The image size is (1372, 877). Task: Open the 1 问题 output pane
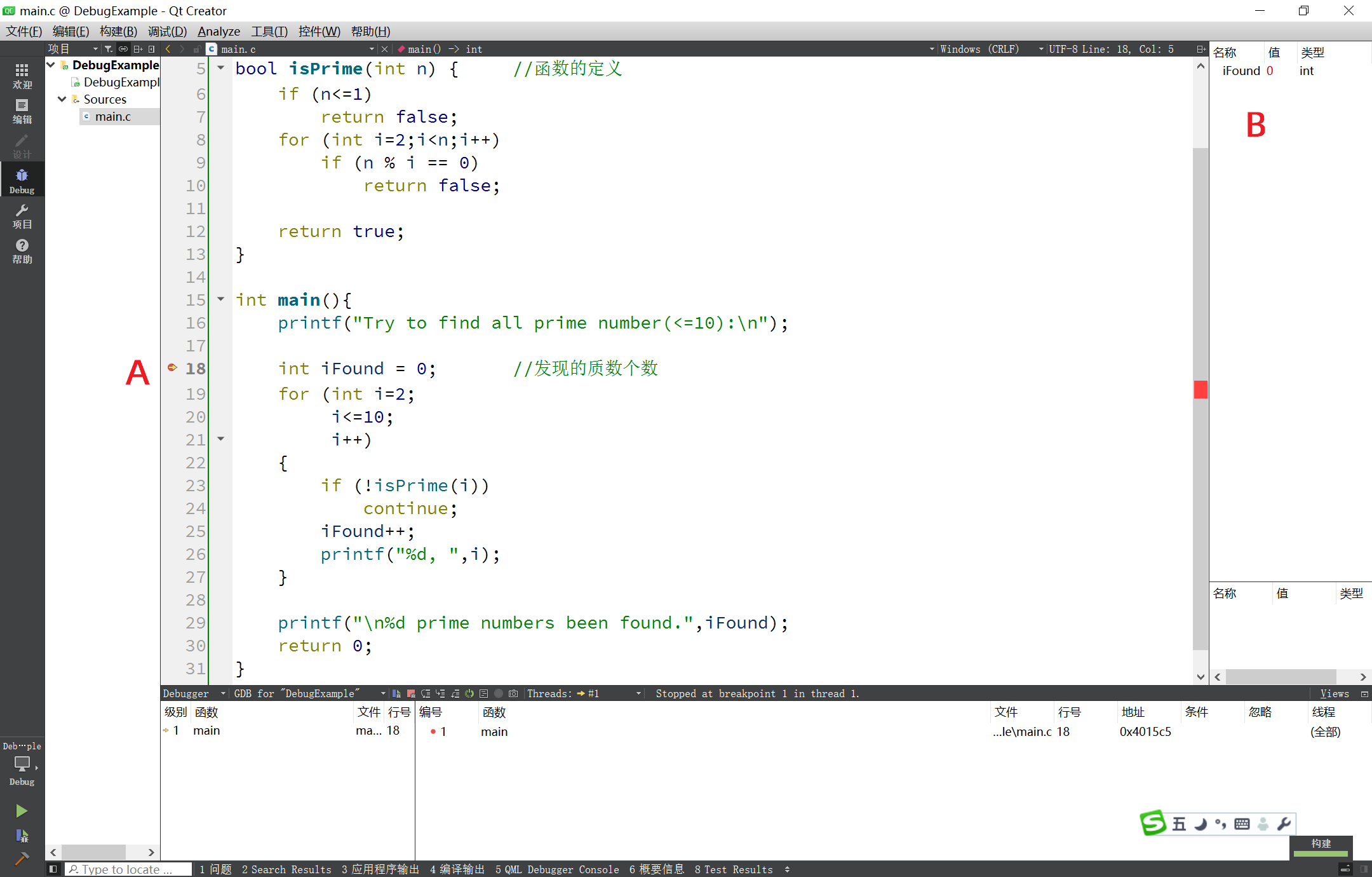coord(215,869)
